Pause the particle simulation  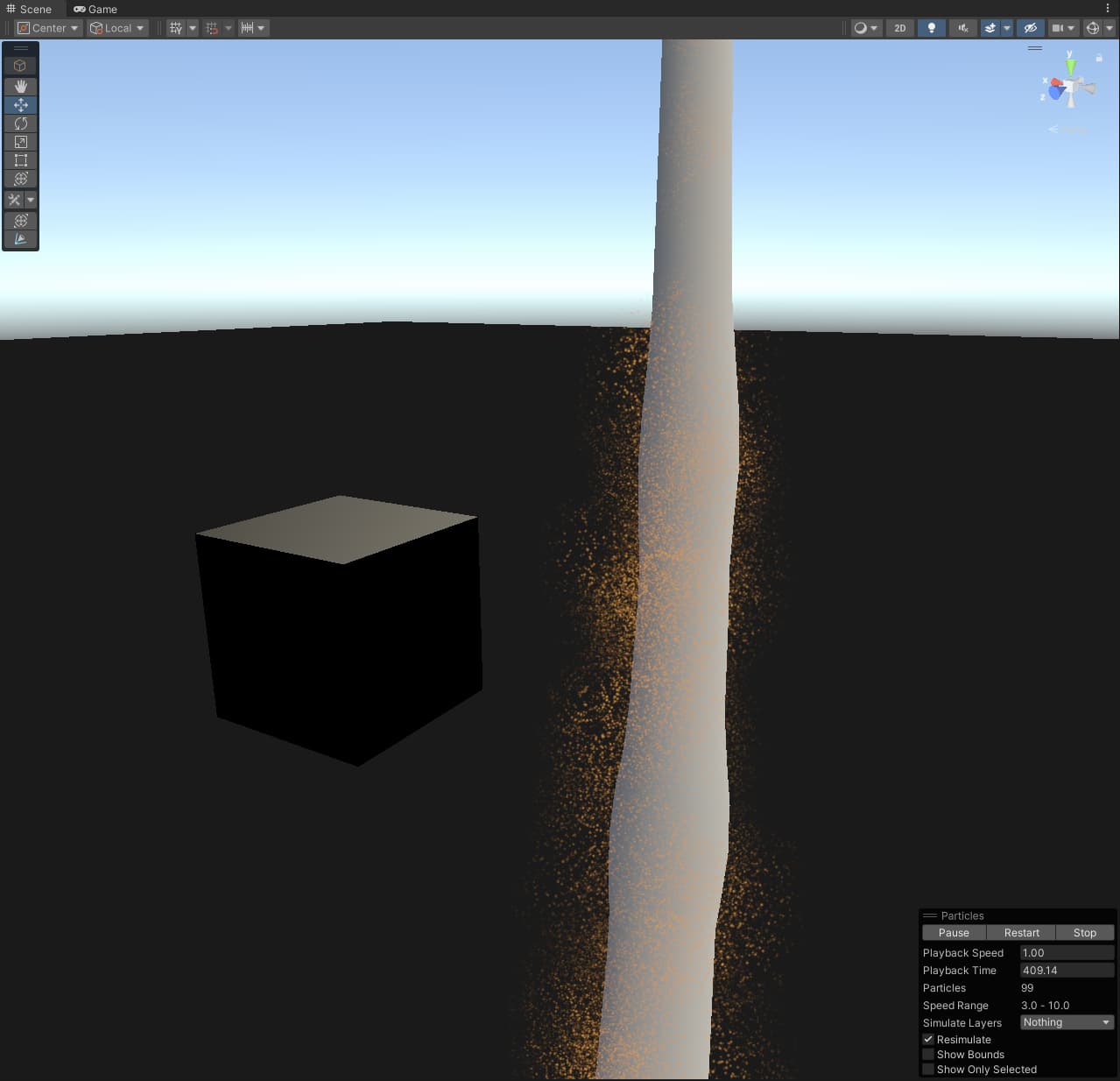click(x=953, y=932)
